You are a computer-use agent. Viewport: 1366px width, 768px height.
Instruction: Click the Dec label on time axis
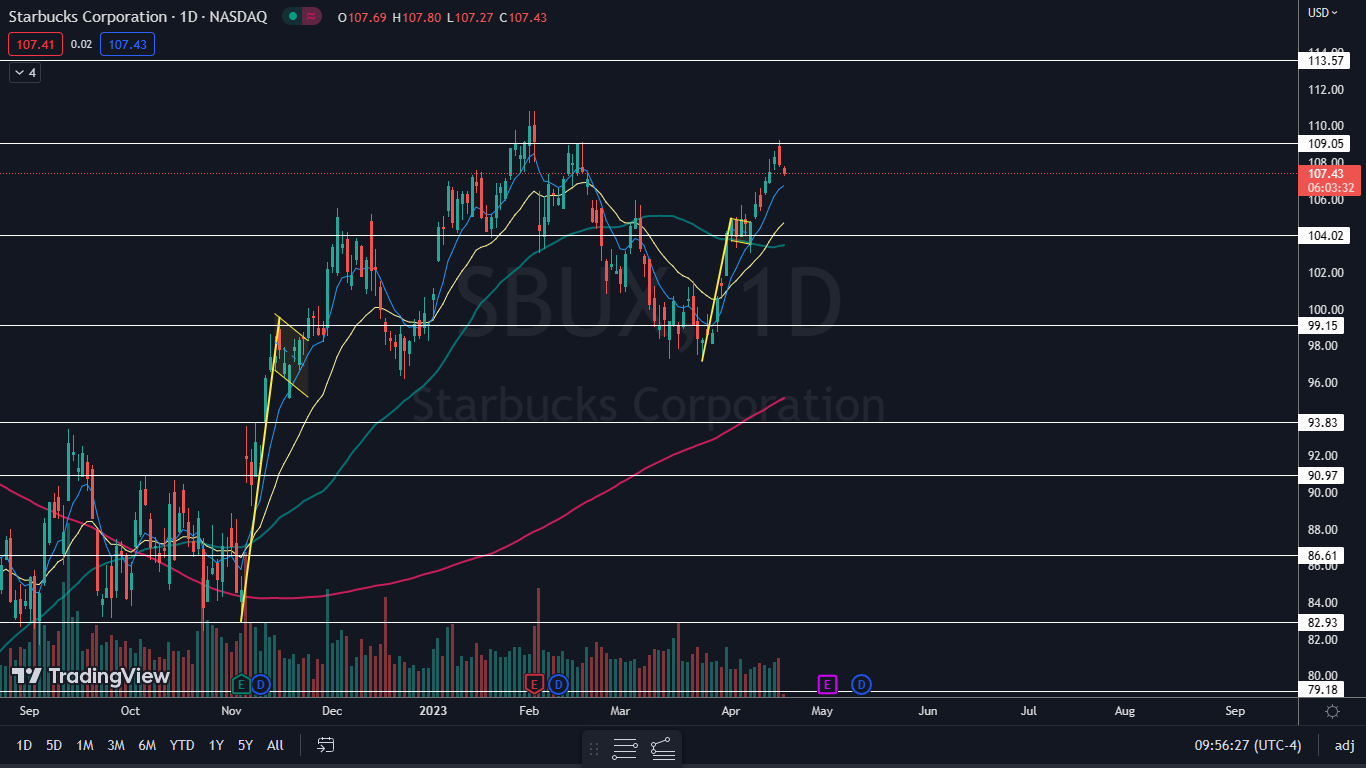(x=332, y=711)
